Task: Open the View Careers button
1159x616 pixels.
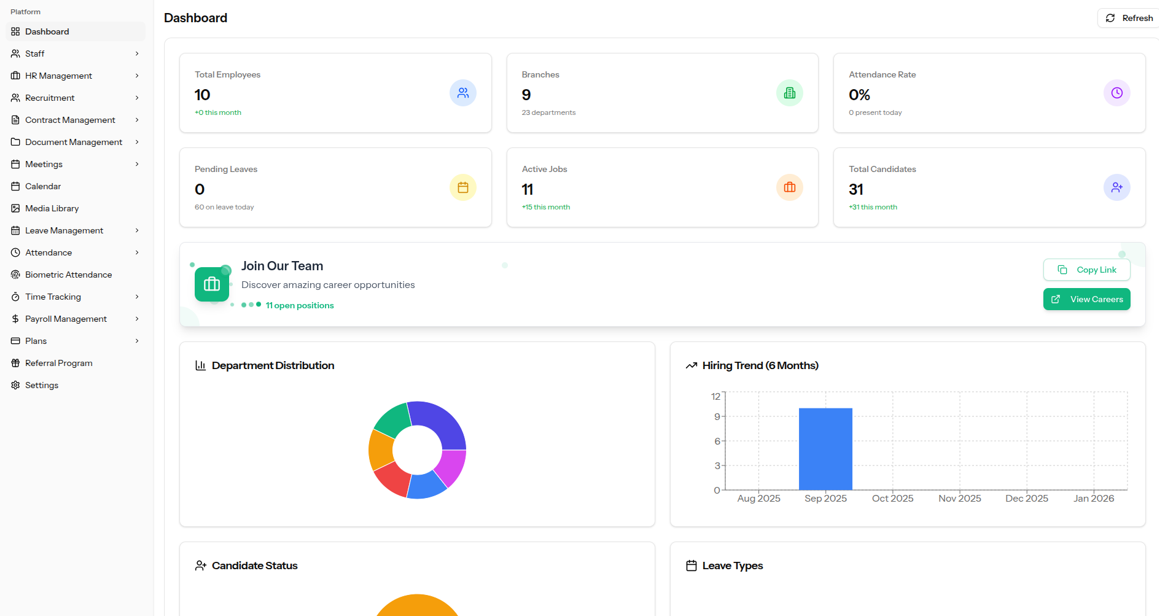Action: tap(1086, 299)
